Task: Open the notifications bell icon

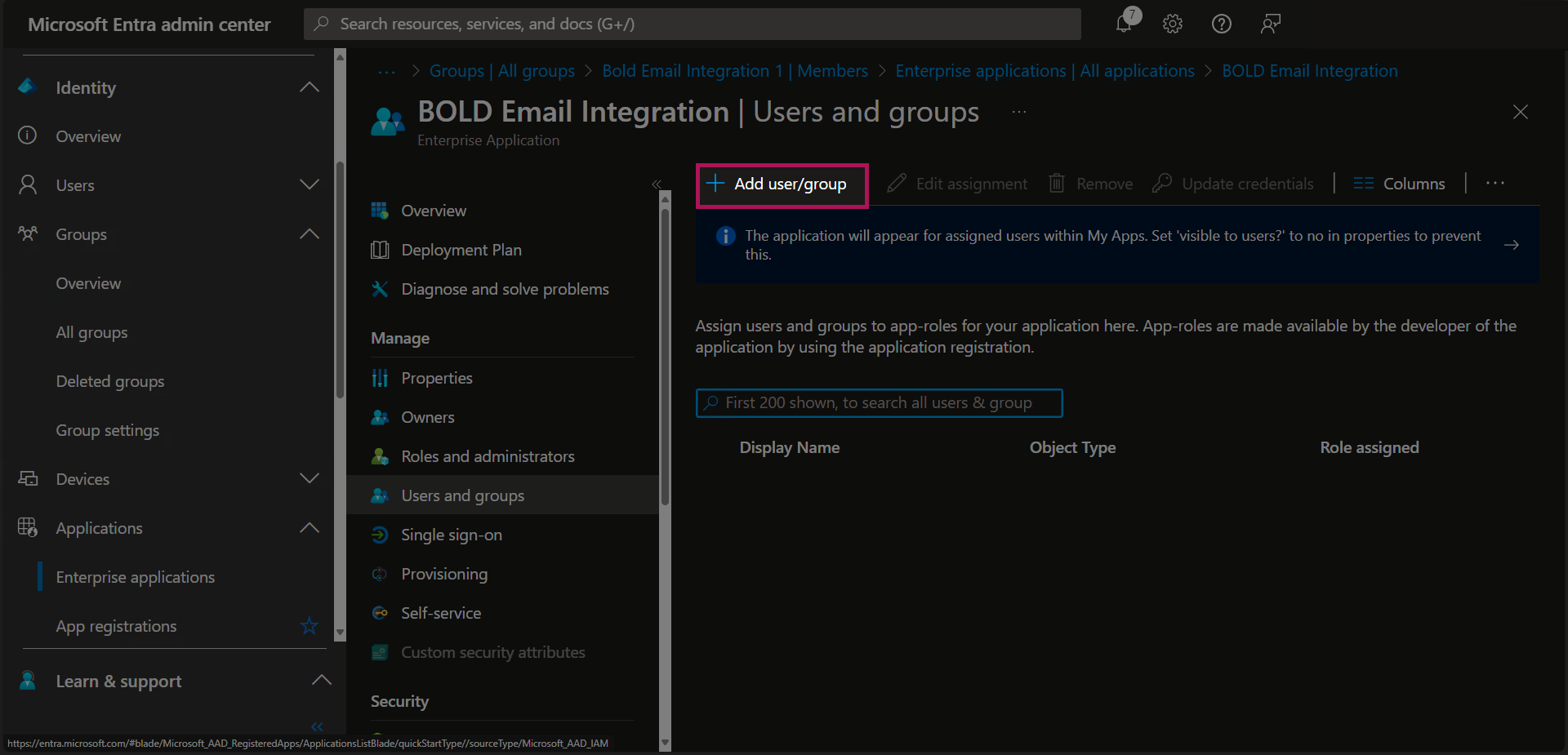Action: pos(1125,24)
